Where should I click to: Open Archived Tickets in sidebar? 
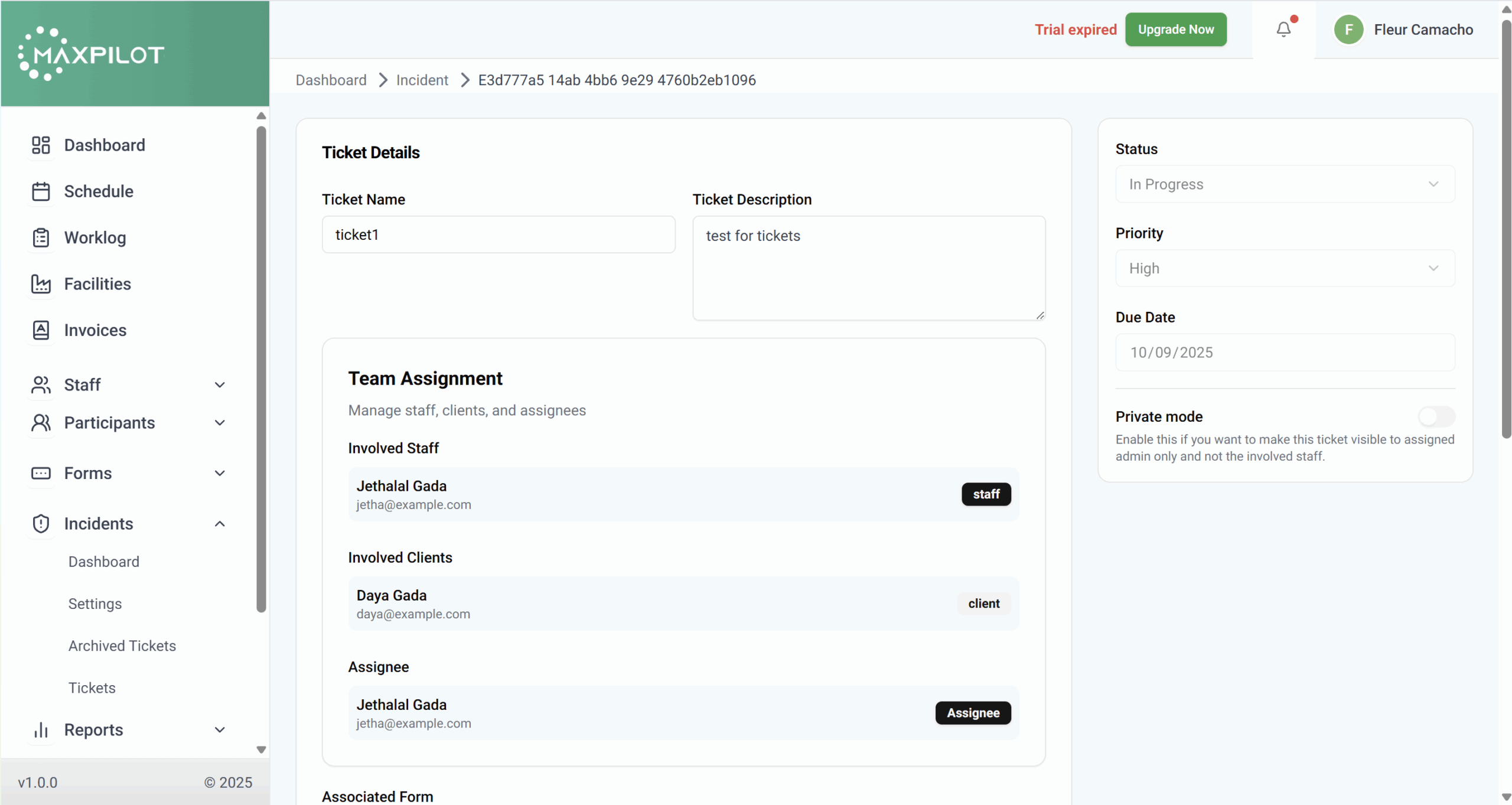pos(122,646)
